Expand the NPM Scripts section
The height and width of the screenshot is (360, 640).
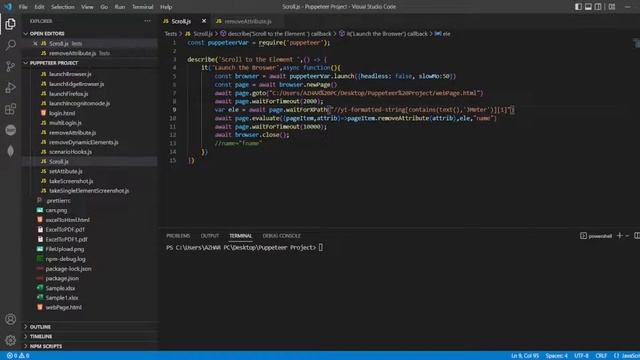coord(46,346)
